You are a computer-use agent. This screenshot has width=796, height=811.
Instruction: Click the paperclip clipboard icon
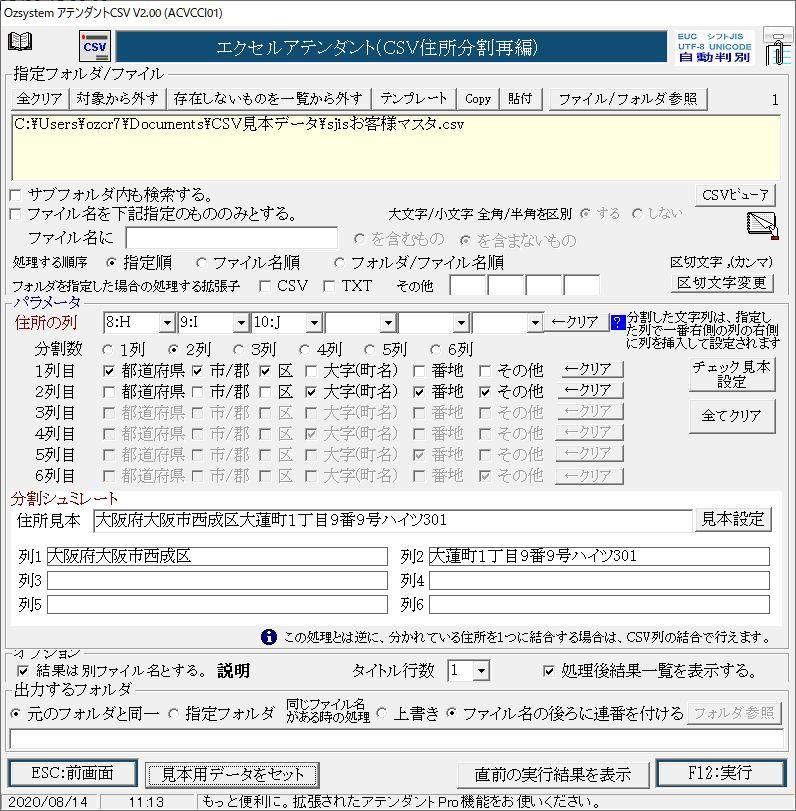point(773,47)
